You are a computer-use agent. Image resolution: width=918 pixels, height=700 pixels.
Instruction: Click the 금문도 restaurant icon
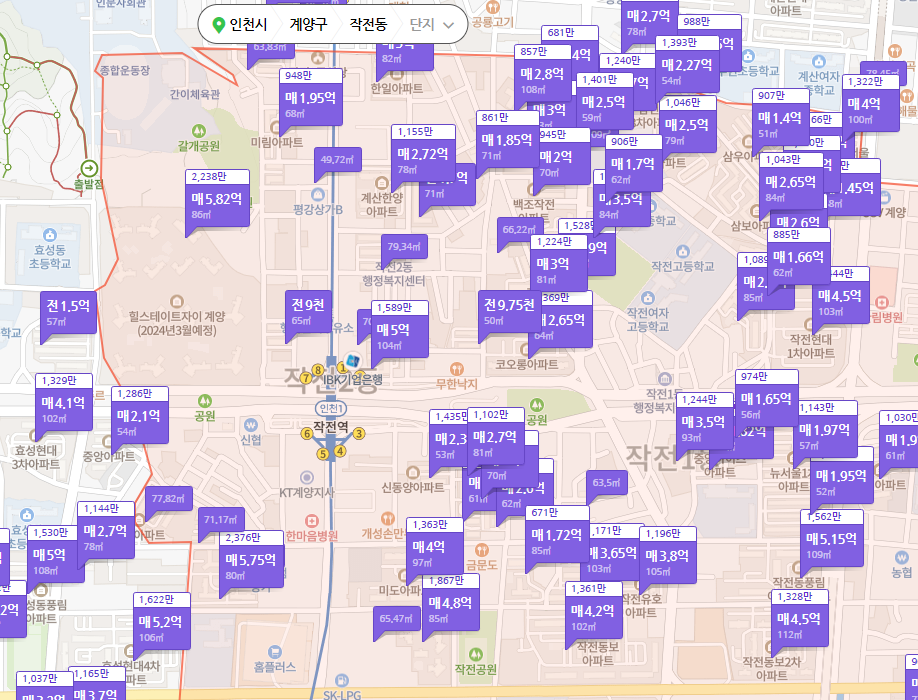pos(481,550)
